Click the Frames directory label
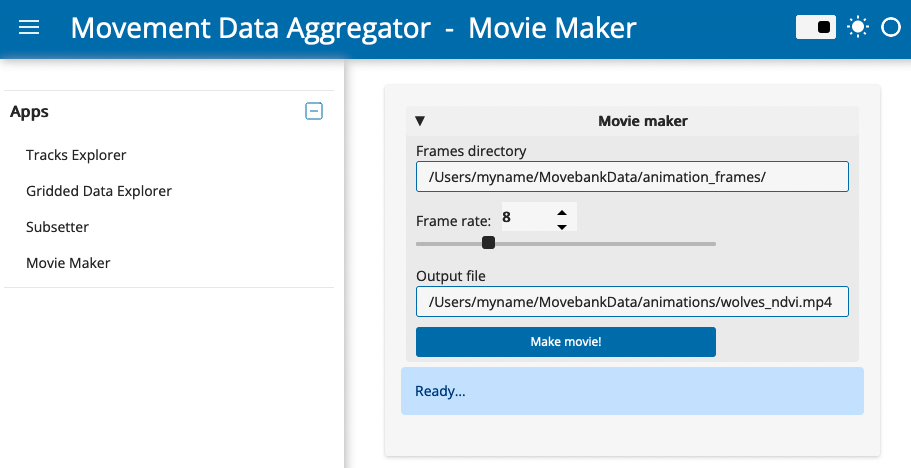The width and height of the screenshot is (911, 468). tap(471, 151)
